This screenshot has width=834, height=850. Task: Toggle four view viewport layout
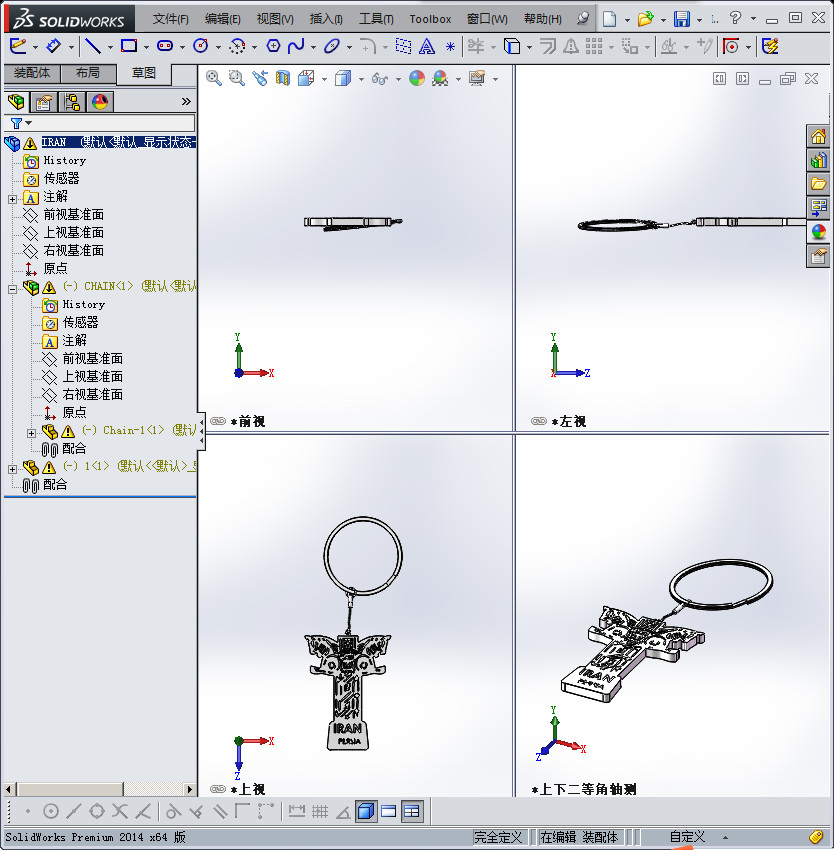click(412, 811)
